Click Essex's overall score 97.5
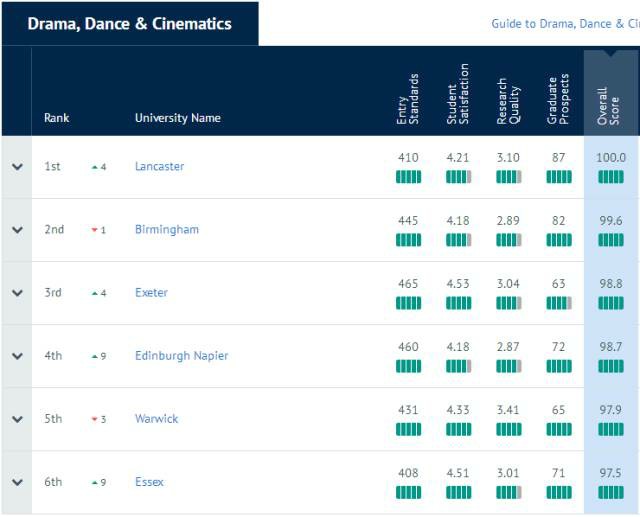Image resolution: width=640 pixels, height=517 pixels. click(611, 473)
